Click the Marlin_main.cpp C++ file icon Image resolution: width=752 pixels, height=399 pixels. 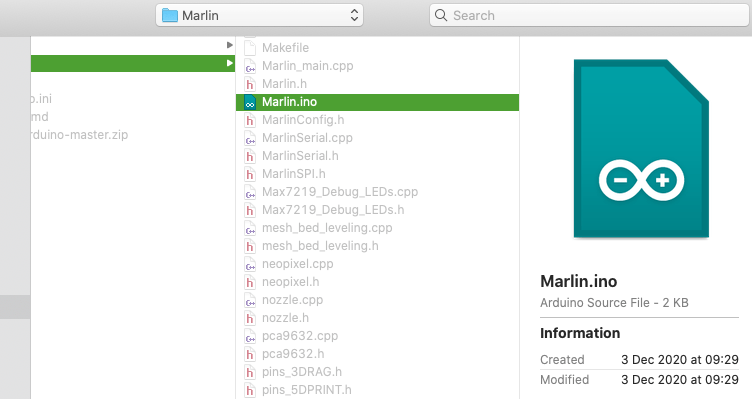coord(250,66)
